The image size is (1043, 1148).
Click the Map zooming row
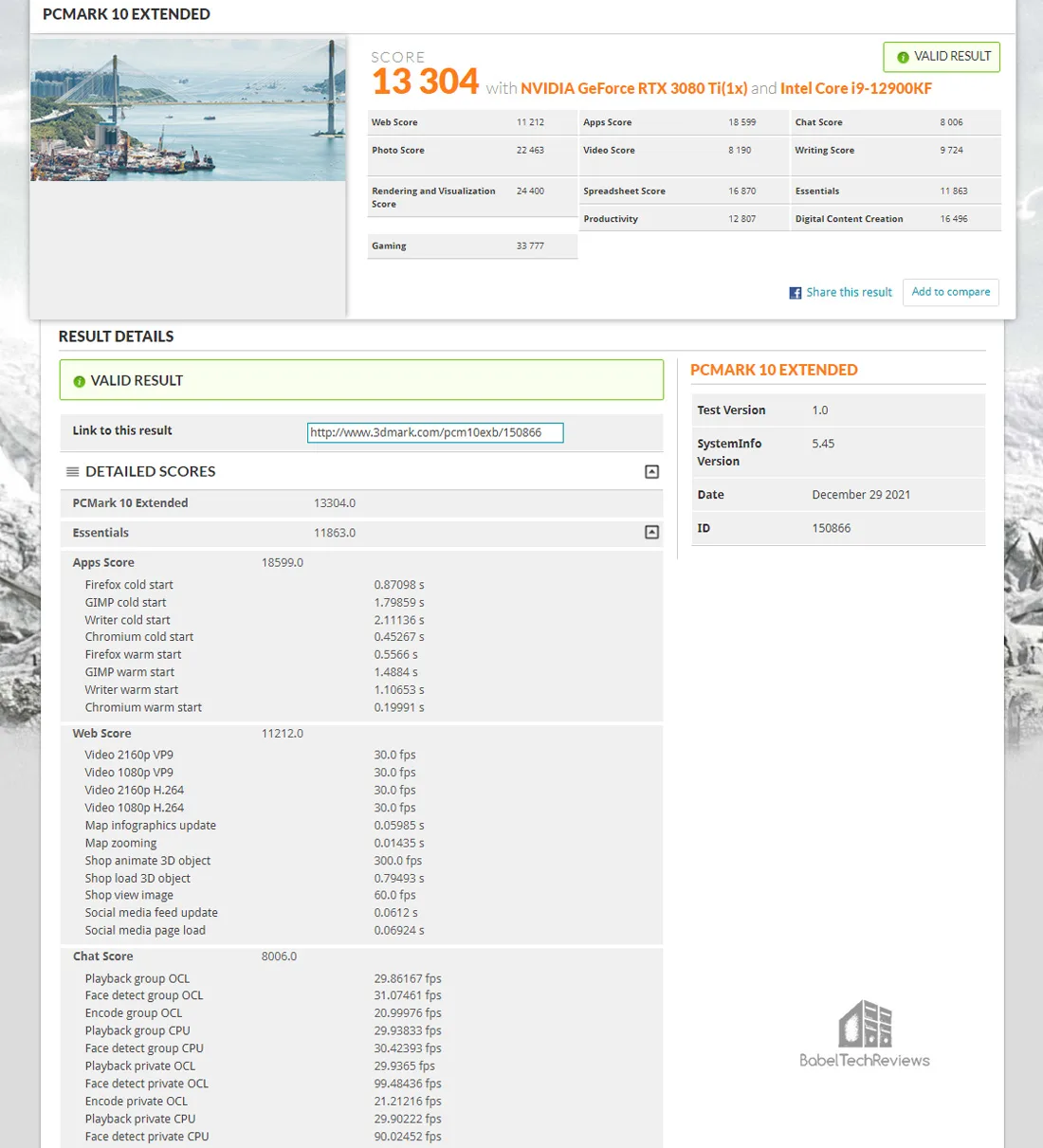pyautogui.click(x=361, y=843)
